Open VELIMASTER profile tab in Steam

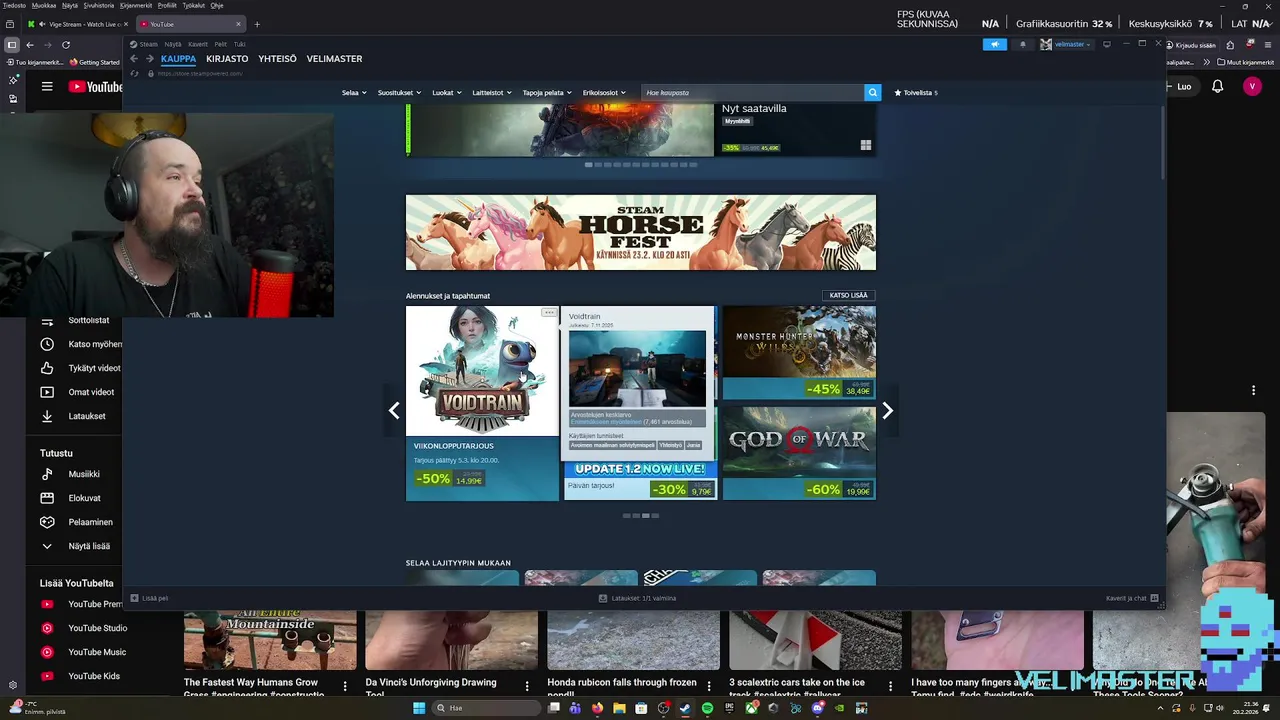click(x=334, y=59)
